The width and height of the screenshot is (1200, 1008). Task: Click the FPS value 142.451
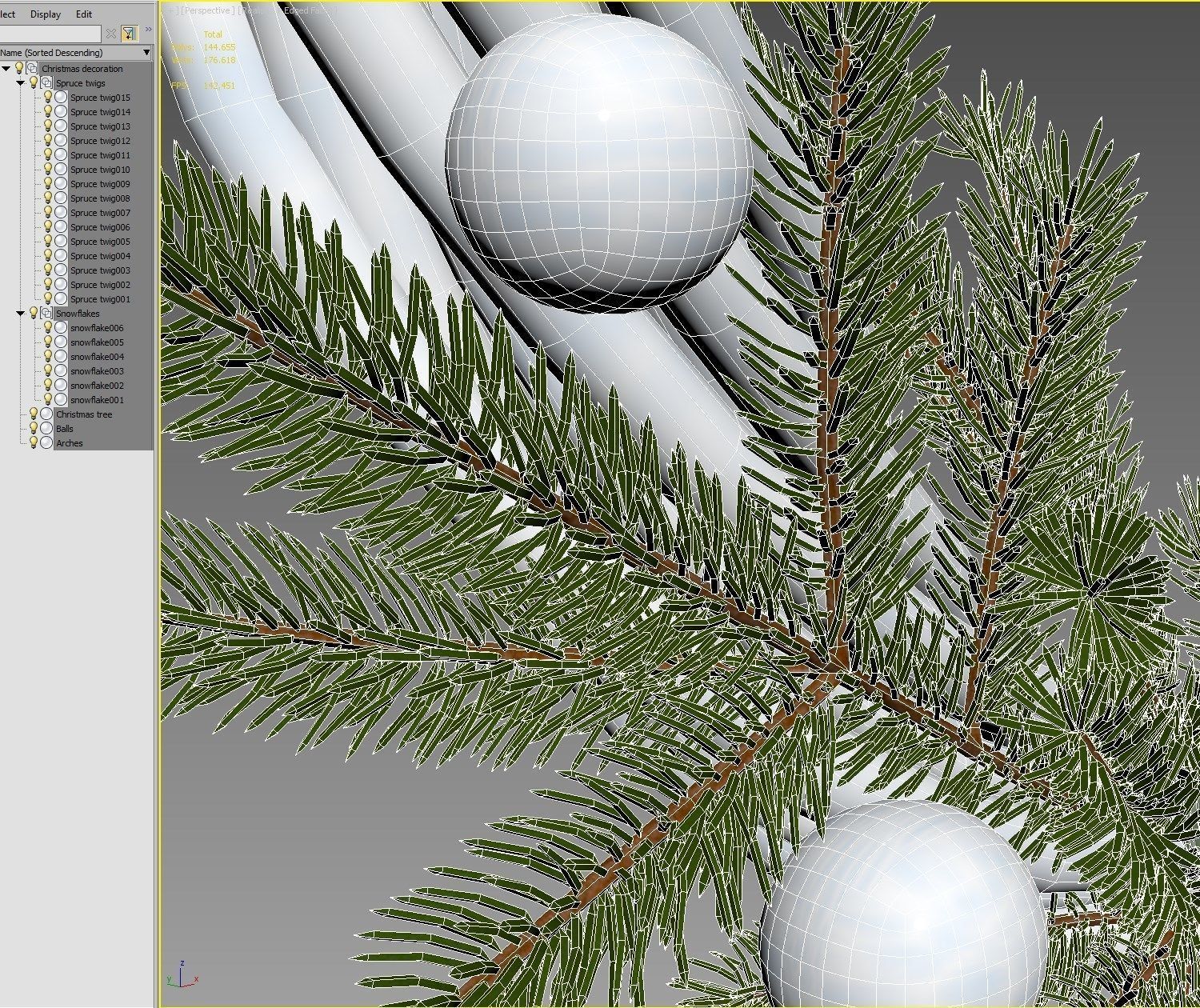219,86
